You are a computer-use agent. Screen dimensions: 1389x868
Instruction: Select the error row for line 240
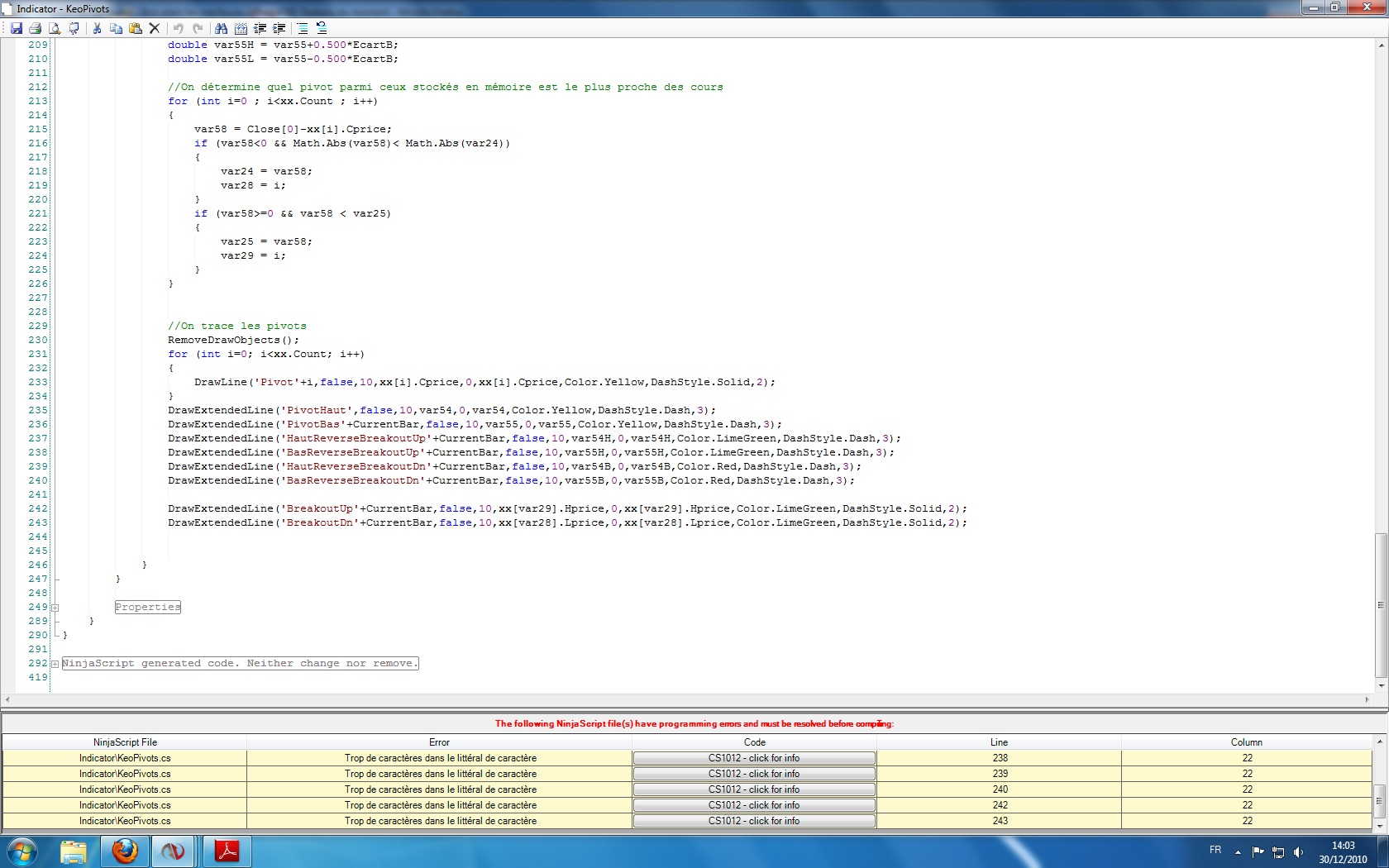[439, 789]
